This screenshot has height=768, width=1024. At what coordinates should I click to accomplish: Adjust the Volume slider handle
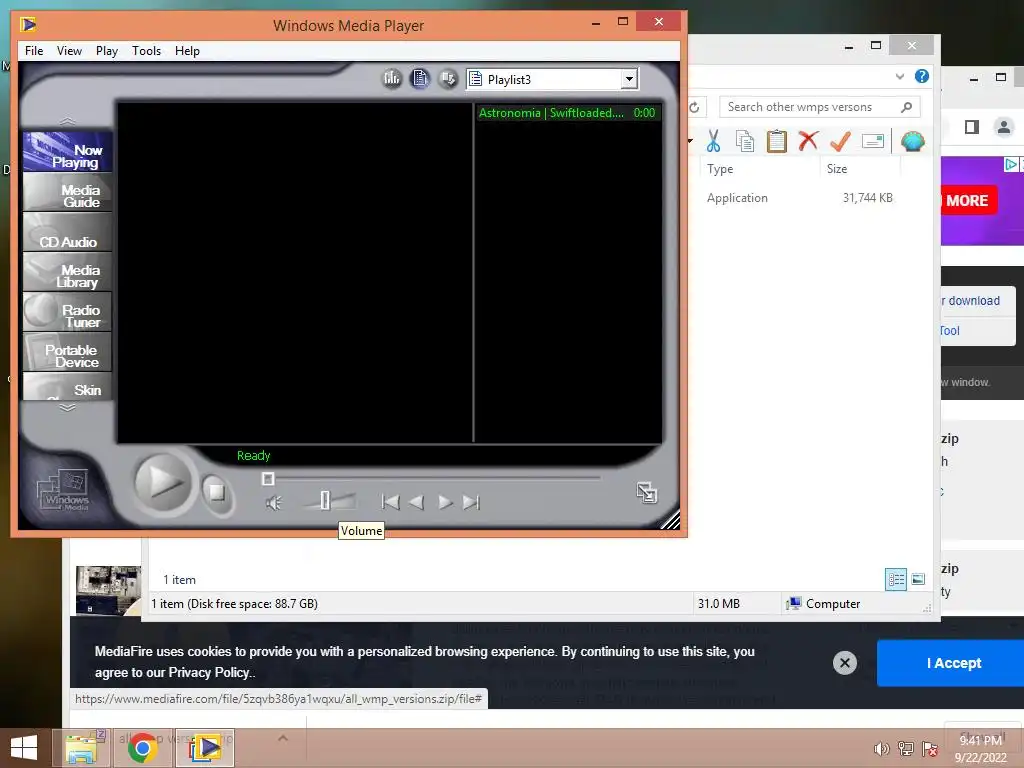[325, 501]
